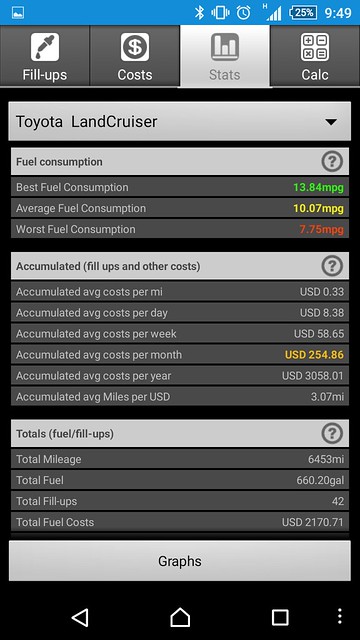Open help for Totals fuel/fill-ups section

[332, 433]
